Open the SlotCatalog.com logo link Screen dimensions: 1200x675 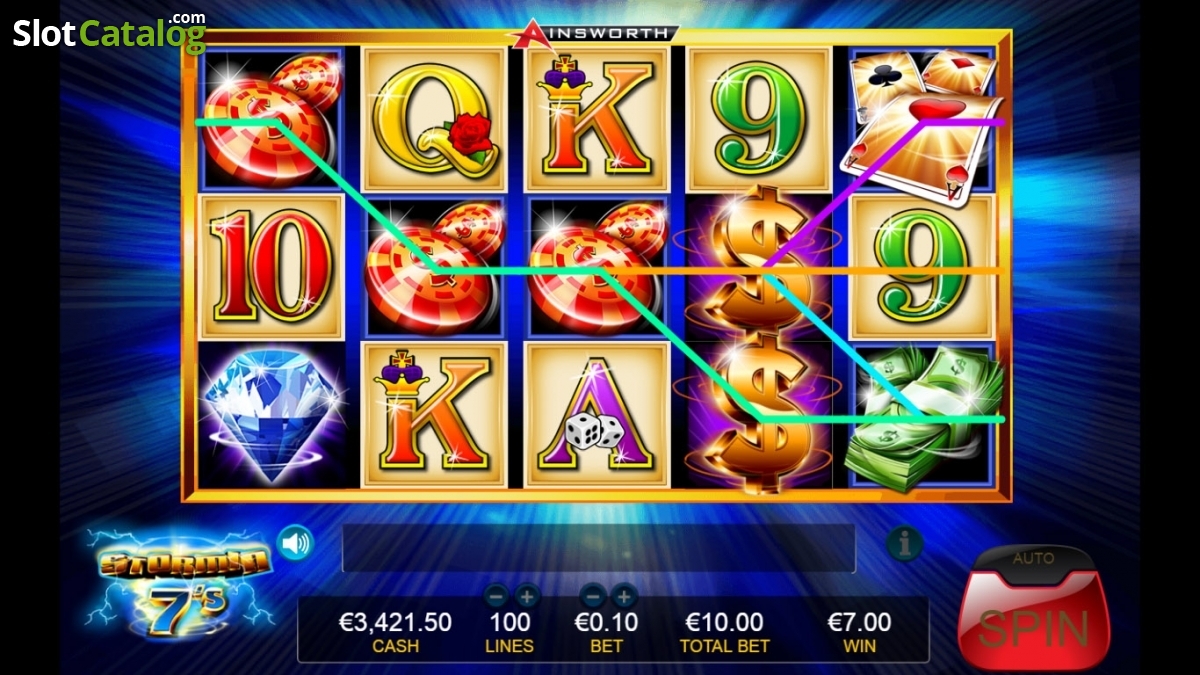pyautogui.click(x=109, y=32)
